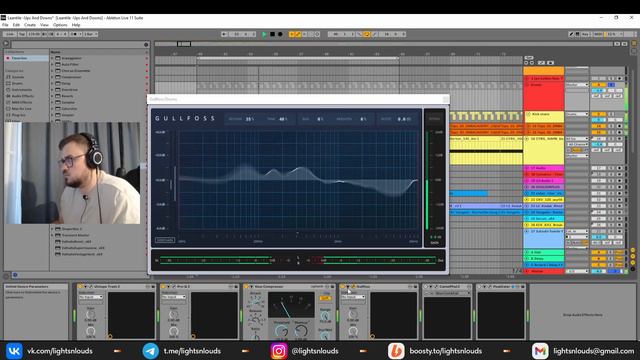Open the Edit menu
The image size is (640, 360).
click(x=16, y=25)
